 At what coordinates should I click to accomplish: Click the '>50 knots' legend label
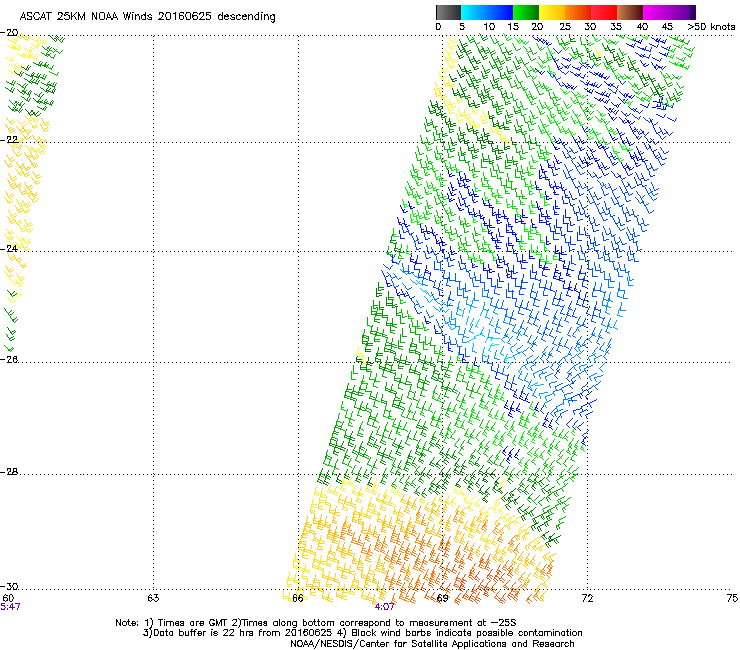[711, 27]
